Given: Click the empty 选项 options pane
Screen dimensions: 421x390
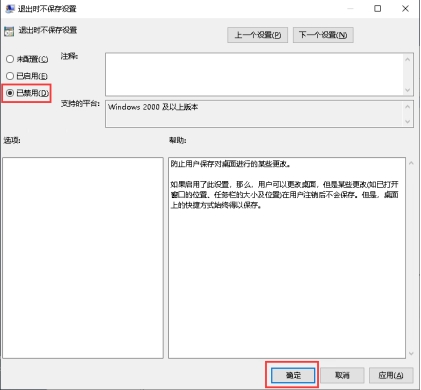Looking at the screenshot, I should 83,258.
